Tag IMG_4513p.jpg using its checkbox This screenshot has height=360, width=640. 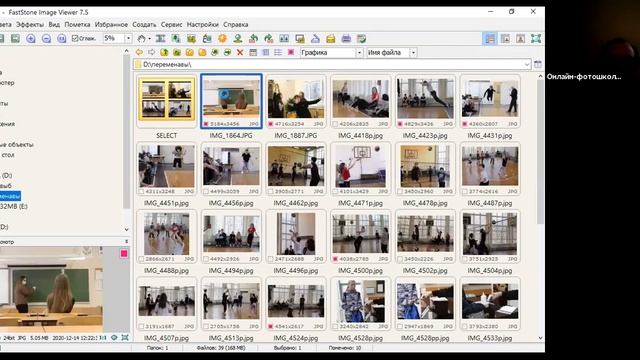click(206, 327)
